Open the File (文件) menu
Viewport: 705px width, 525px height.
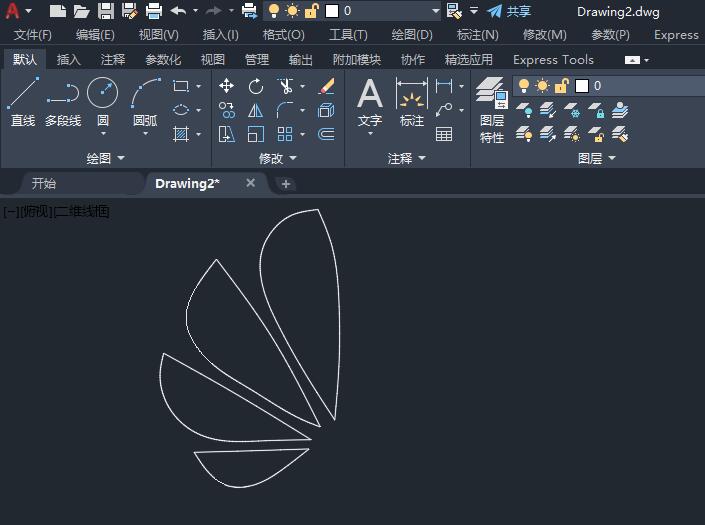32,35
